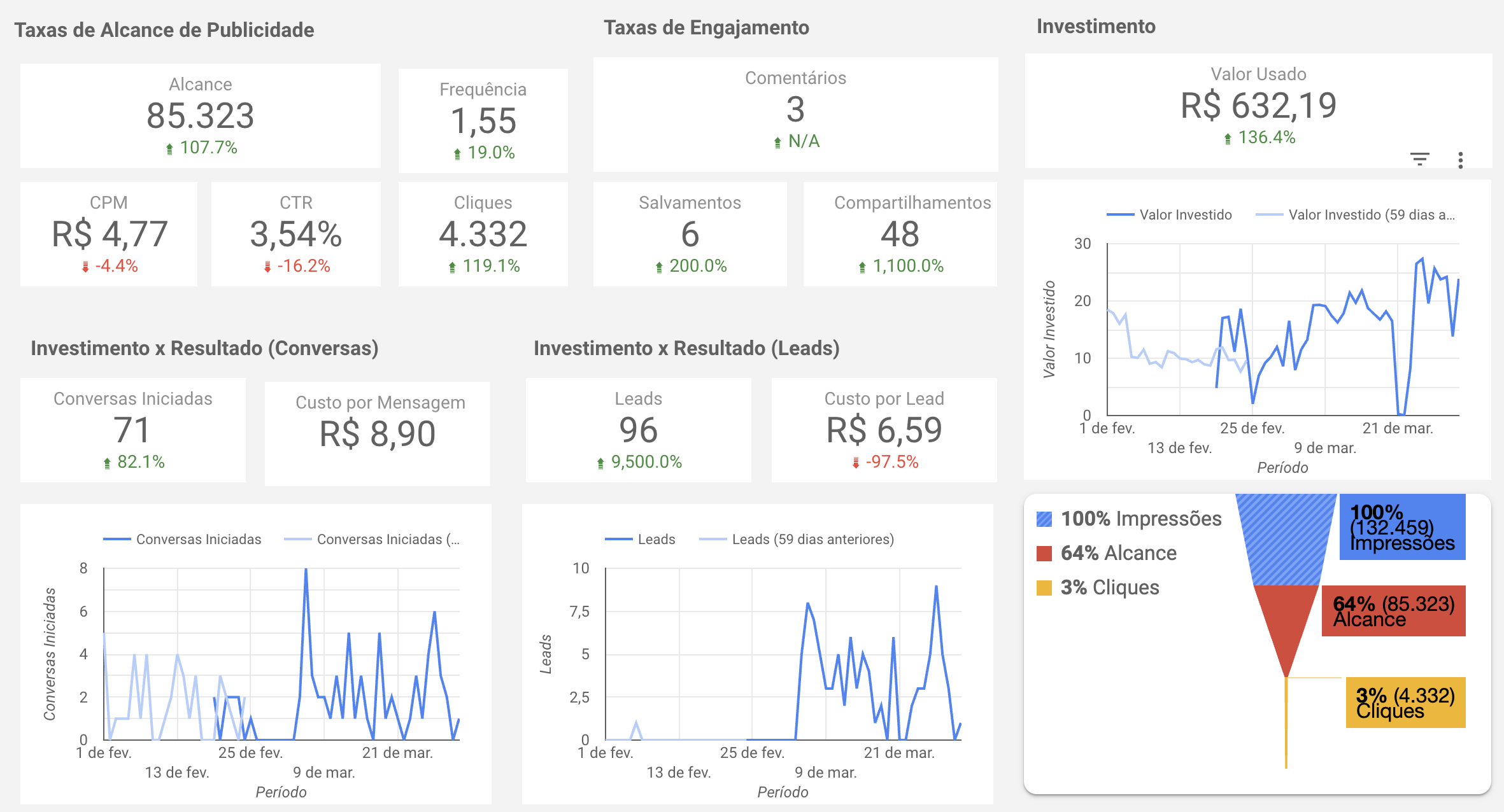
Task: Toggle Valor Investido (59 dias a... legend series
Action: pos(1356,215)
